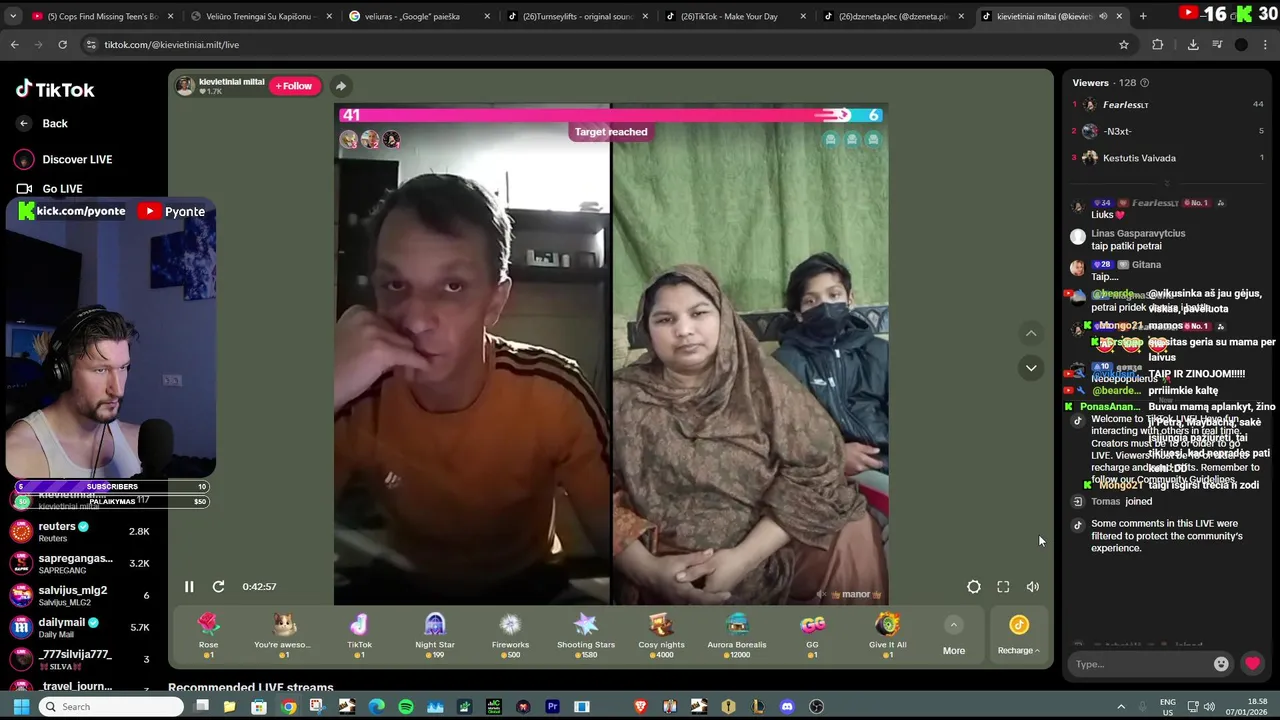Enter fullscreen mode on the video player

(1003, 587)
